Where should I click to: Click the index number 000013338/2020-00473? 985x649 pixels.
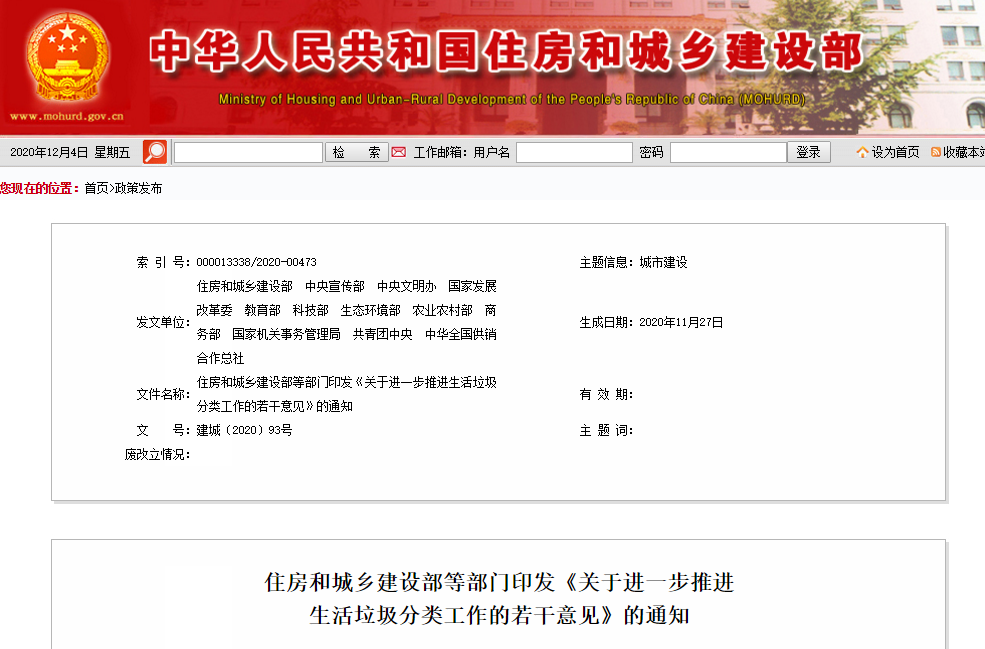pyautogui.click(x=256, y=262)
